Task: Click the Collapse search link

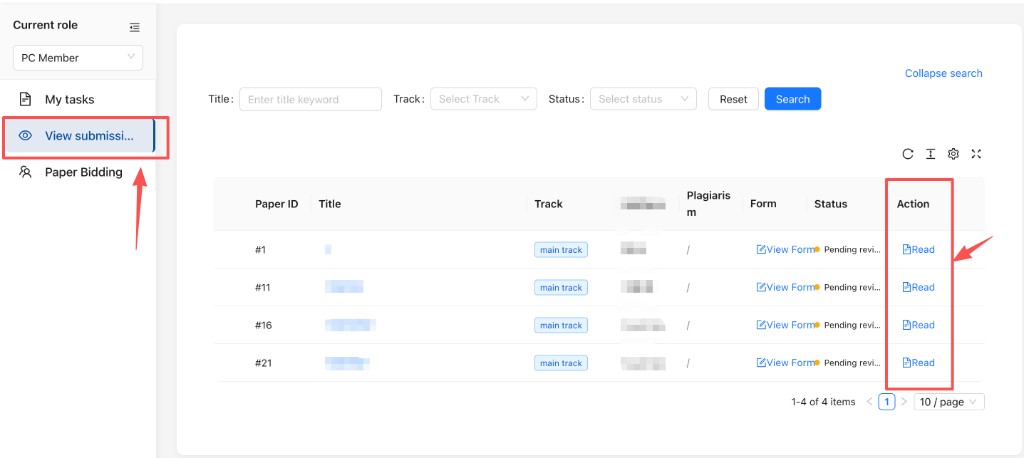Action: click(x=943, y=73)
